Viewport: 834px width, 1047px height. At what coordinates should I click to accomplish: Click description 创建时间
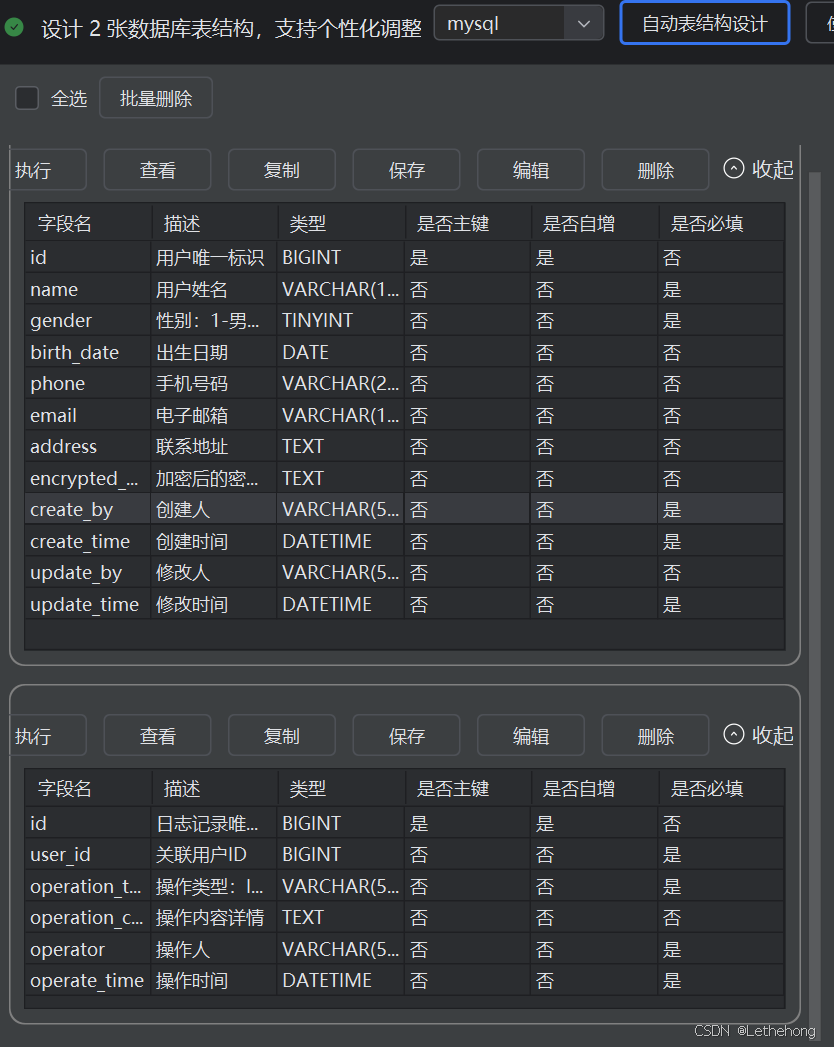[192, 541]
